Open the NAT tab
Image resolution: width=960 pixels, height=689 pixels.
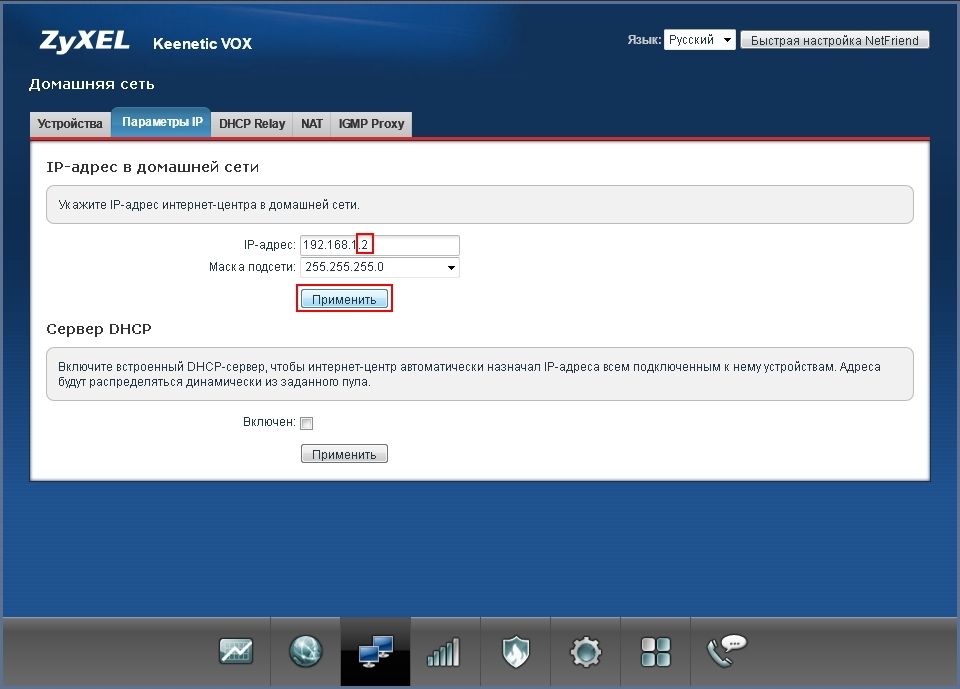click(312, 124)
